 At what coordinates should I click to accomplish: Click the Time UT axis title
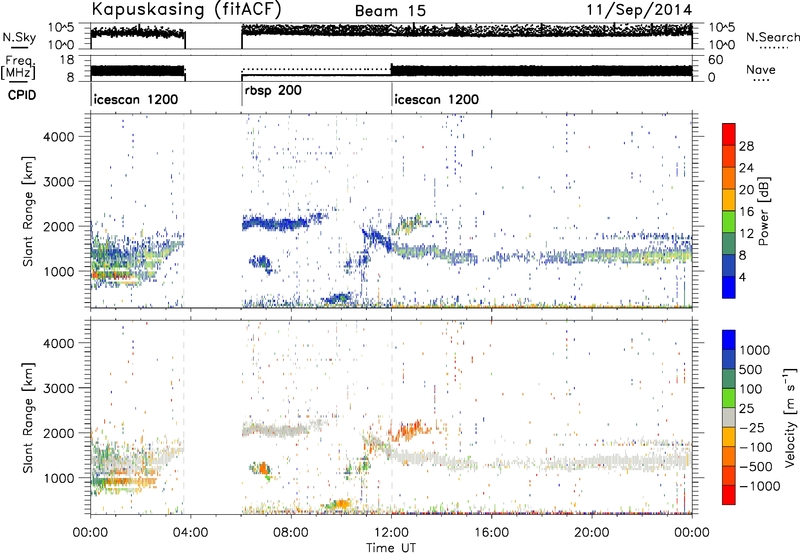(391, 548)
